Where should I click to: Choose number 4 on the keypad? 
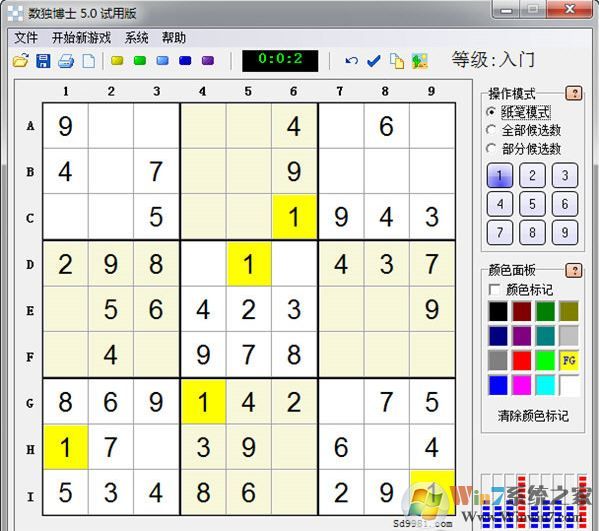[x=500, y=204]
